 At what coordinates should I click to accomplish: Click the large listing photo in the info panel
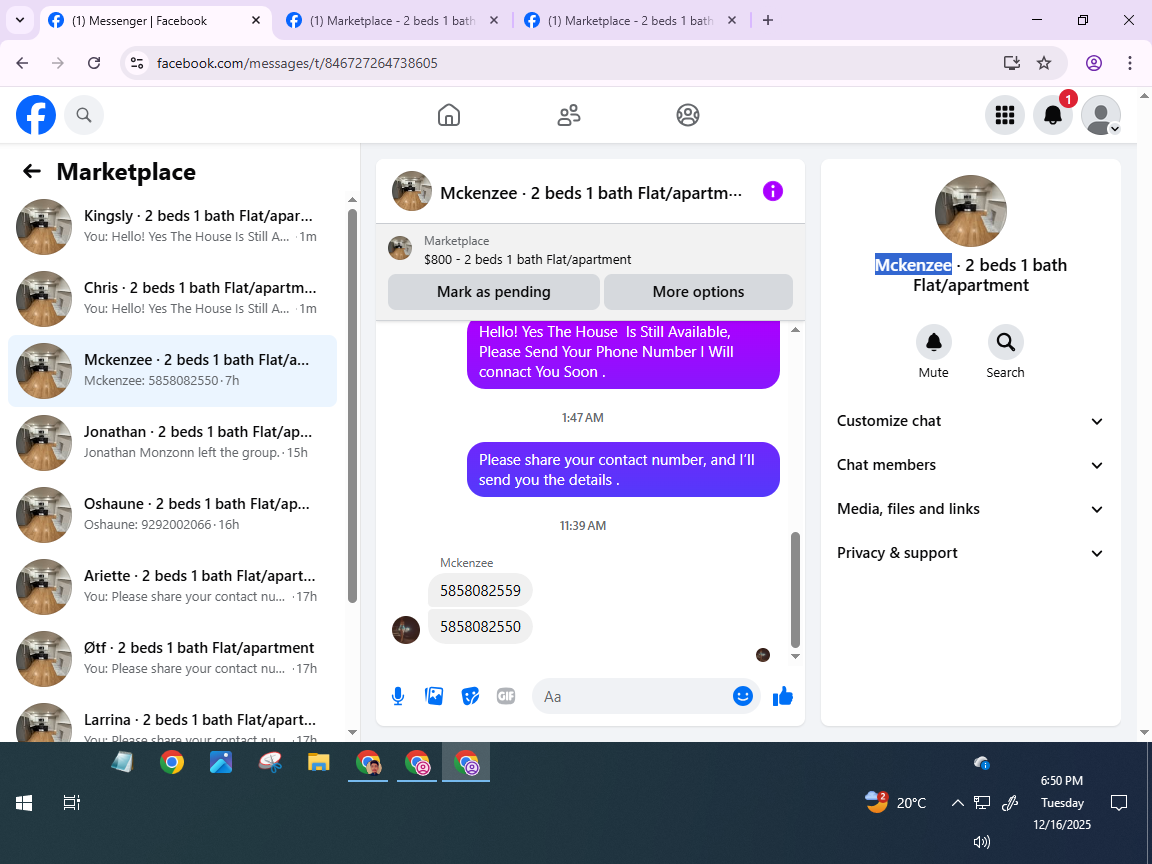pyautogui.click(x=971, y=211)
